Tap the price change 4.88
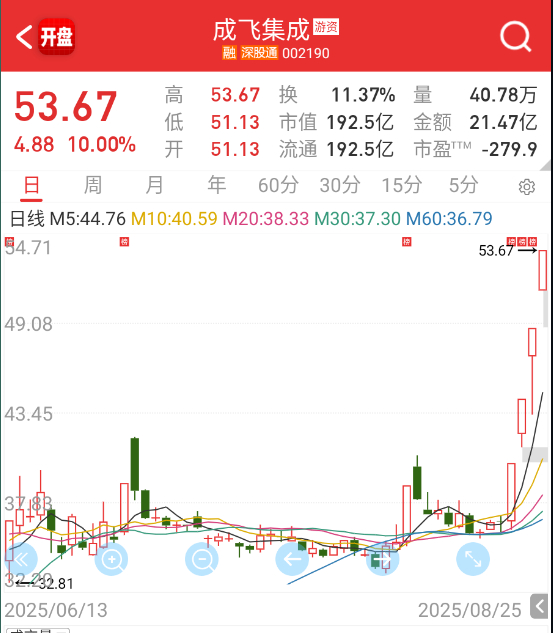The image size is (553, 633). click(34, 145)
